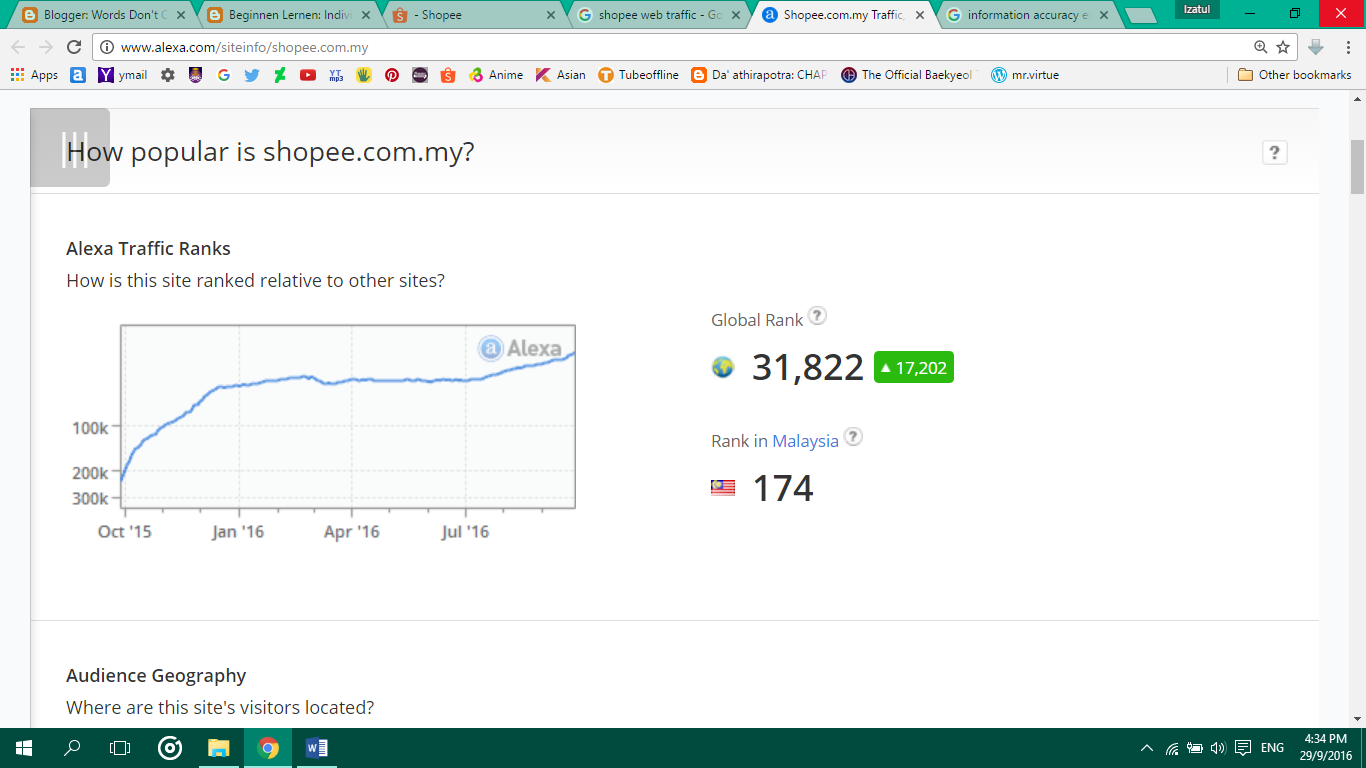
Task: Open Windows taskbar search
Action: pos(72,748)
